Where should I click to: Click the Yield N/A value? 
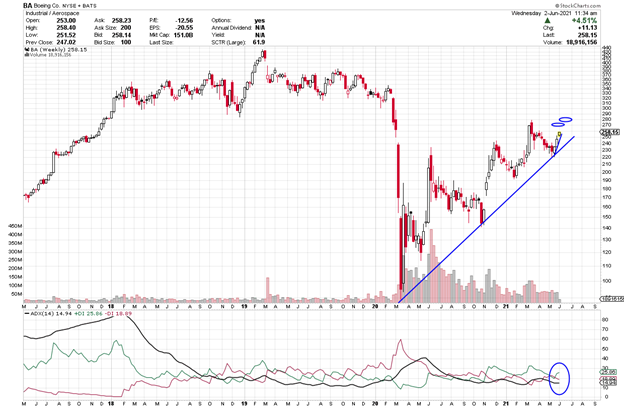(x=260, y=35)
